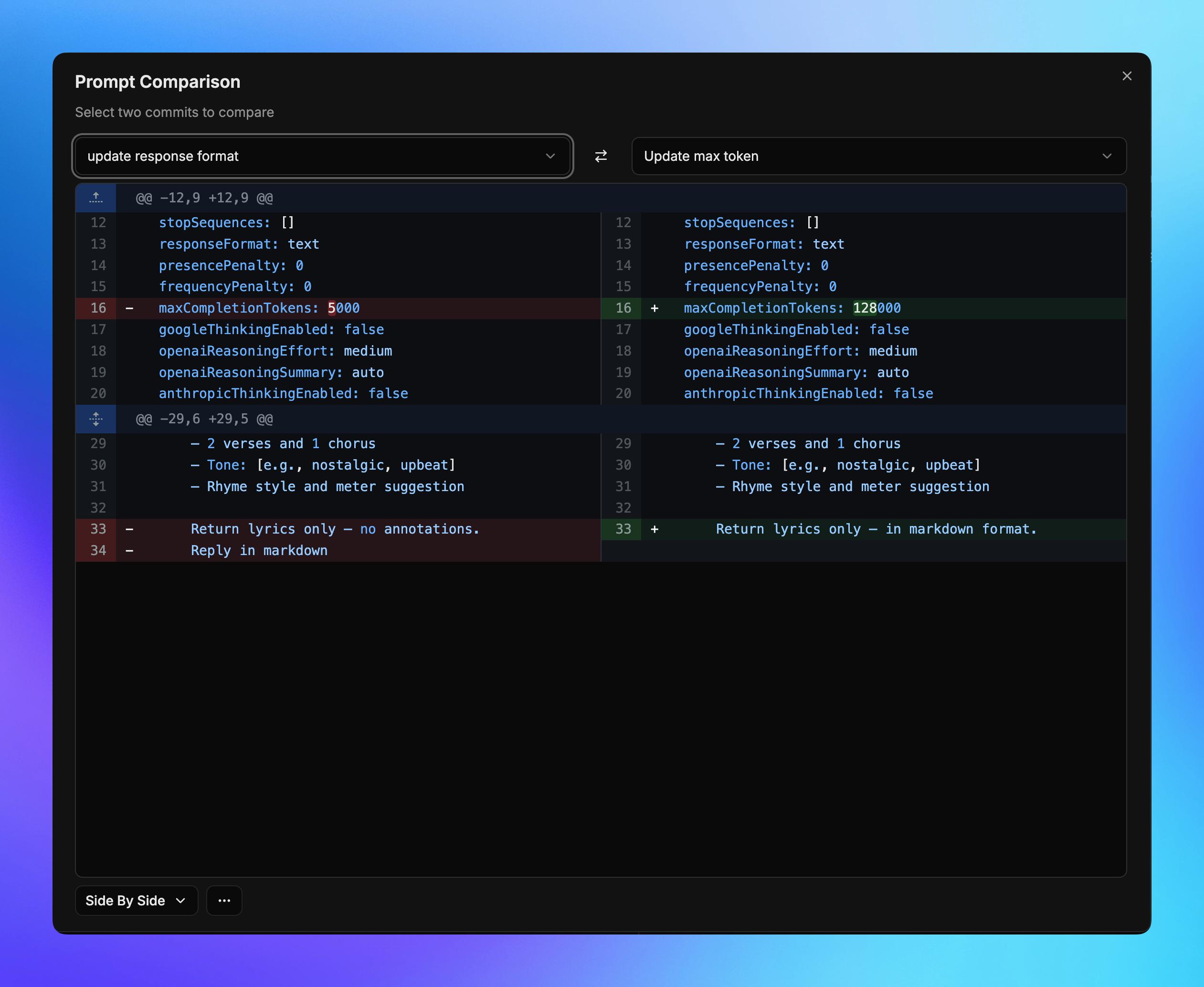1204x987 pixels.
Task: Close the Prompt Comparison dialog
Action: pos(1127,76)
